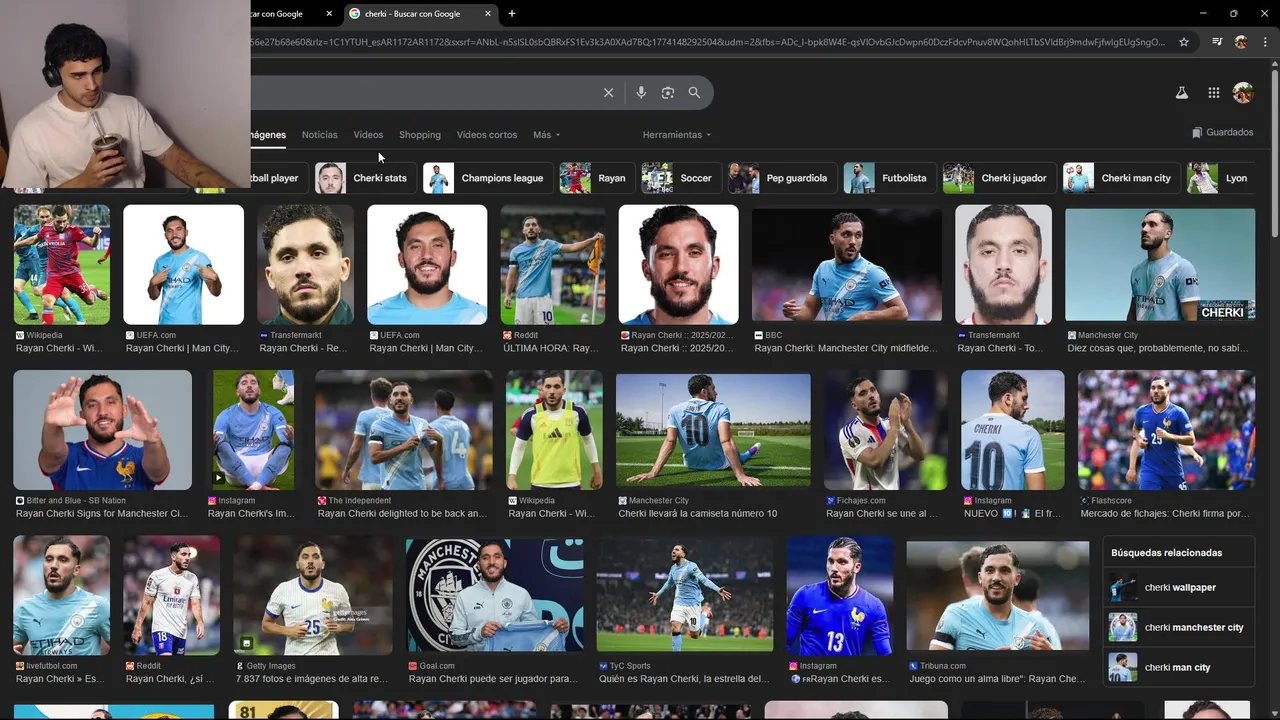Clear the search box with the X icon

[608, 93]
